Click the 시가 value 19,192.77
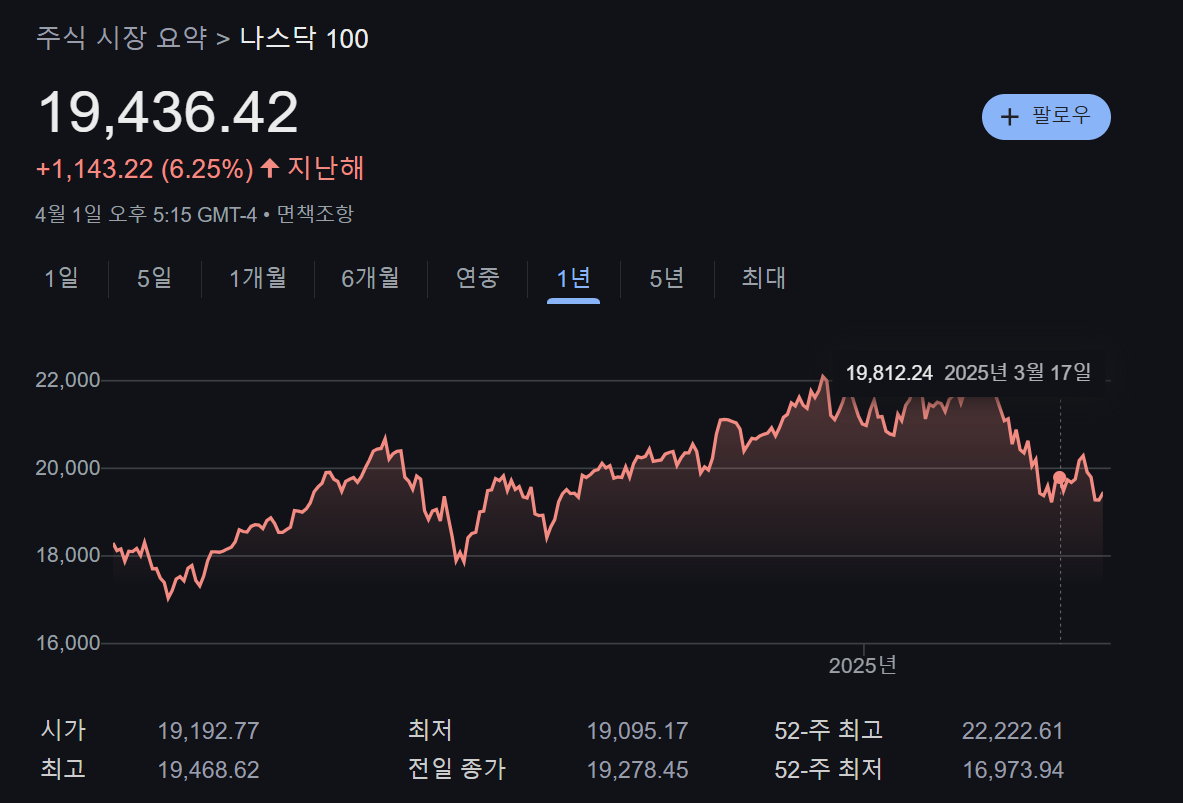 click(208, 731)
